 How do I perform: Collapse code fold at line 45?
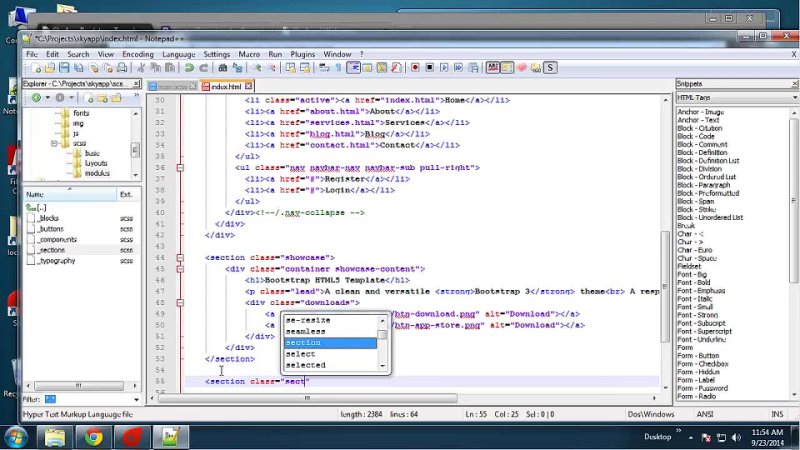pyautogui.click(x=180, y=269)
